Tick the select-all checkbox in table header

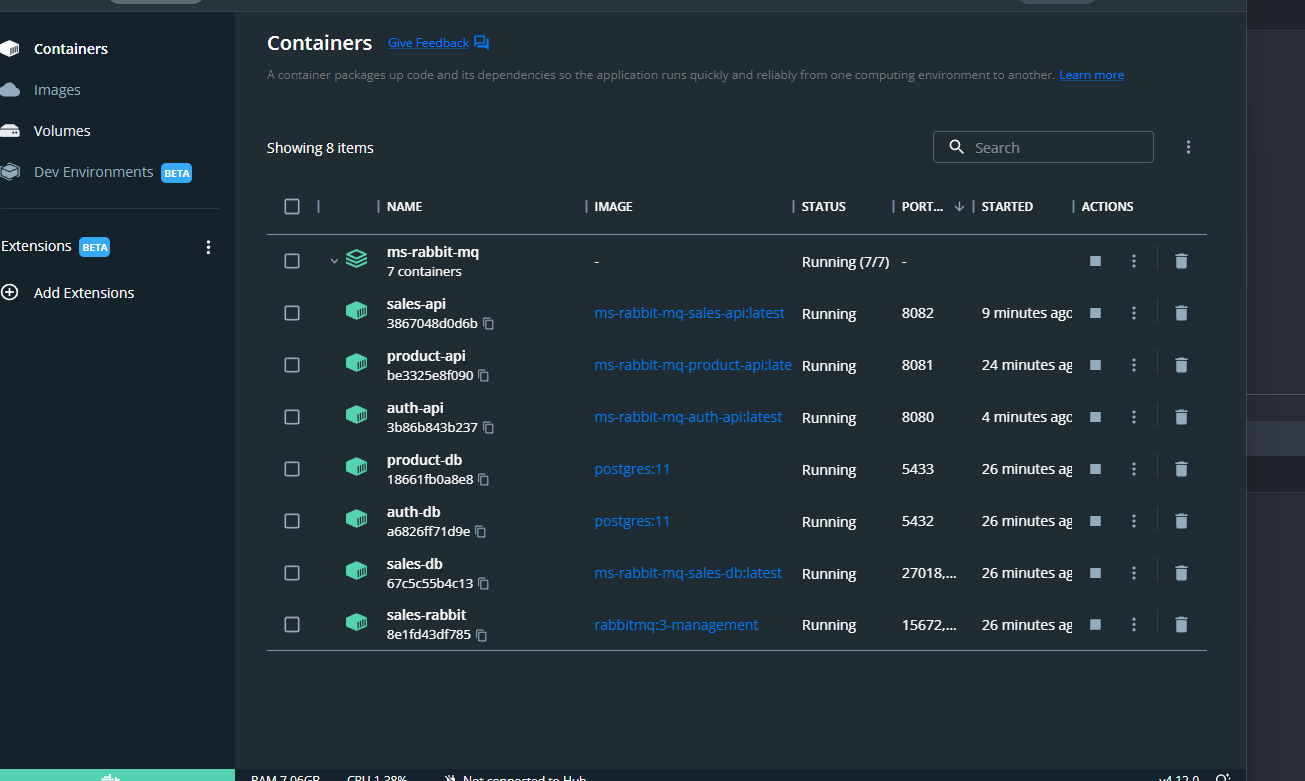click(x=292, y=206)
